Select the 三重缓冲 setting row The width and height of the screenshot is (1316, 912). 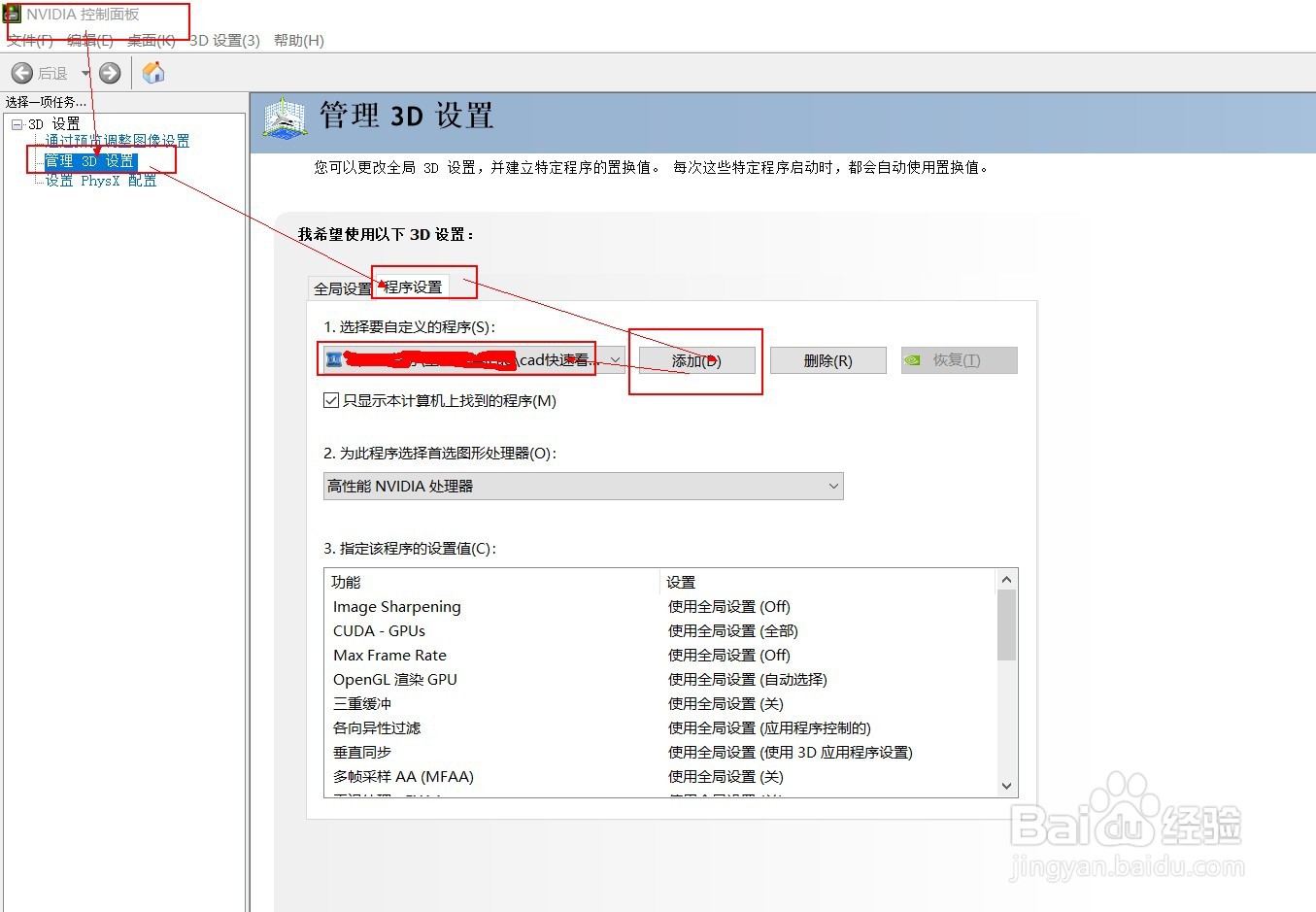pyautogui.click(x=659, y=704)
